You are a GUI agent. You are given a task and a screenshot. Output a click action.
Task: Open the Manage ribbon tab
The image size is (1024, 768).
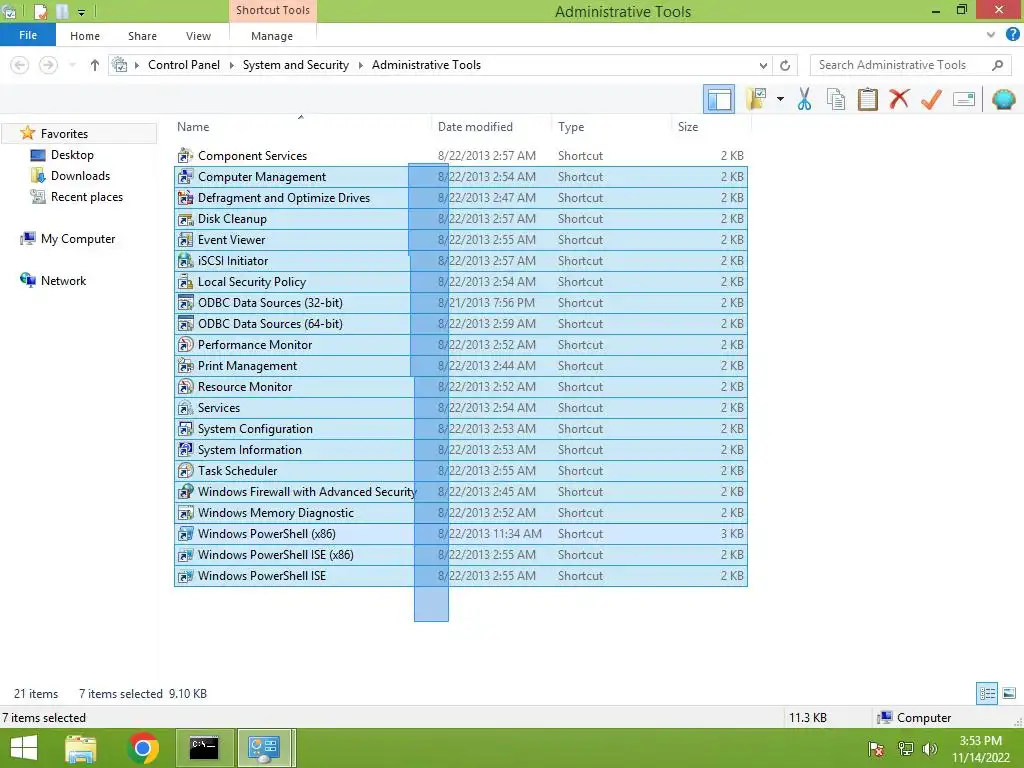[272, 36]
